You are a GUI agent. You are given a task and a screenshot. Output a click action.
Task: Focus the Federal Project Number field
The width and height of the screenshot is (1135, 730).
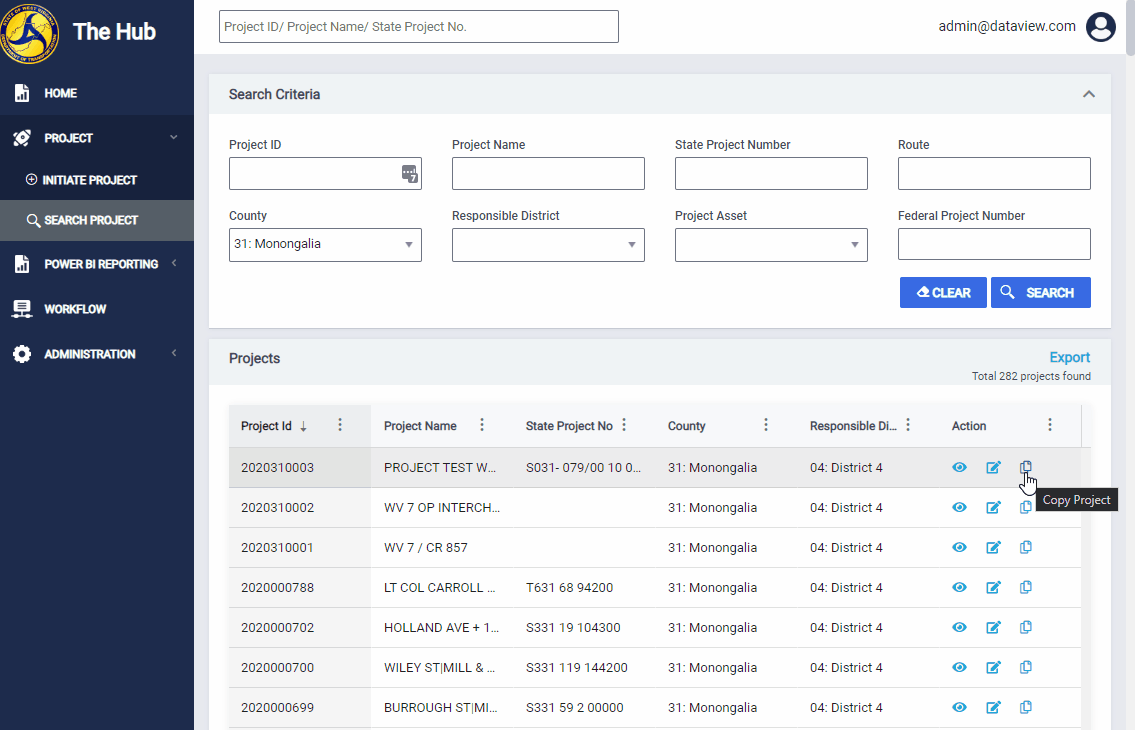pyautogui.click(x=994, y=244)
